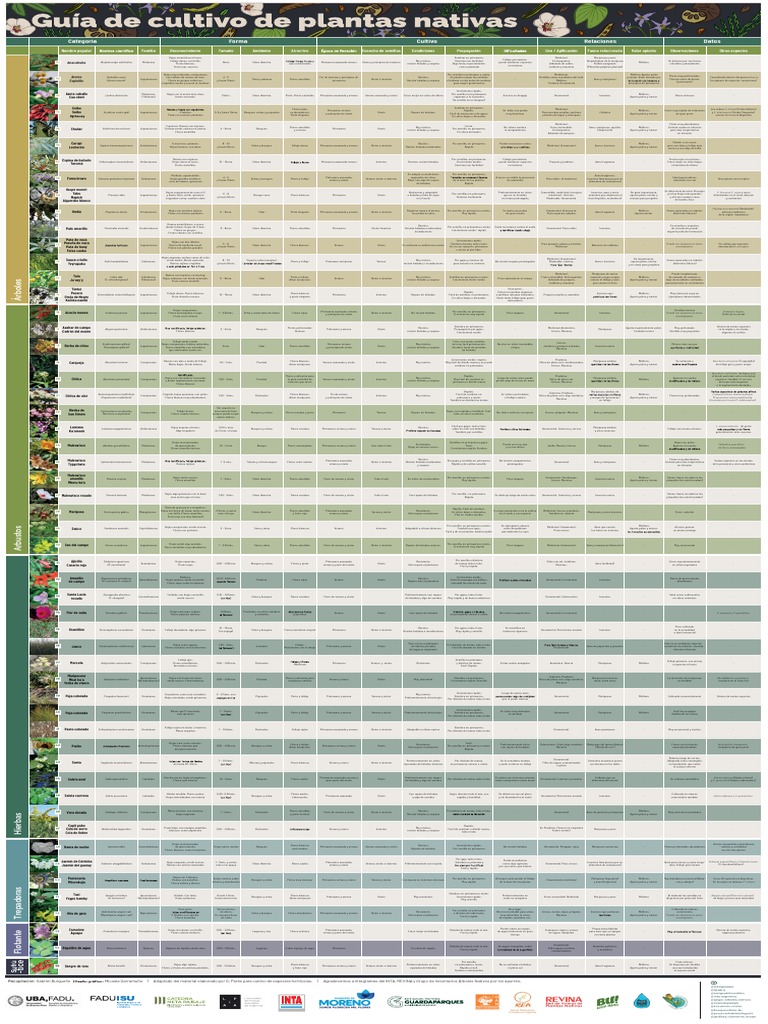Select the Sen del campo name cell
The width and height of the screenshot is (768, 1024).
(x=76, y=545)
